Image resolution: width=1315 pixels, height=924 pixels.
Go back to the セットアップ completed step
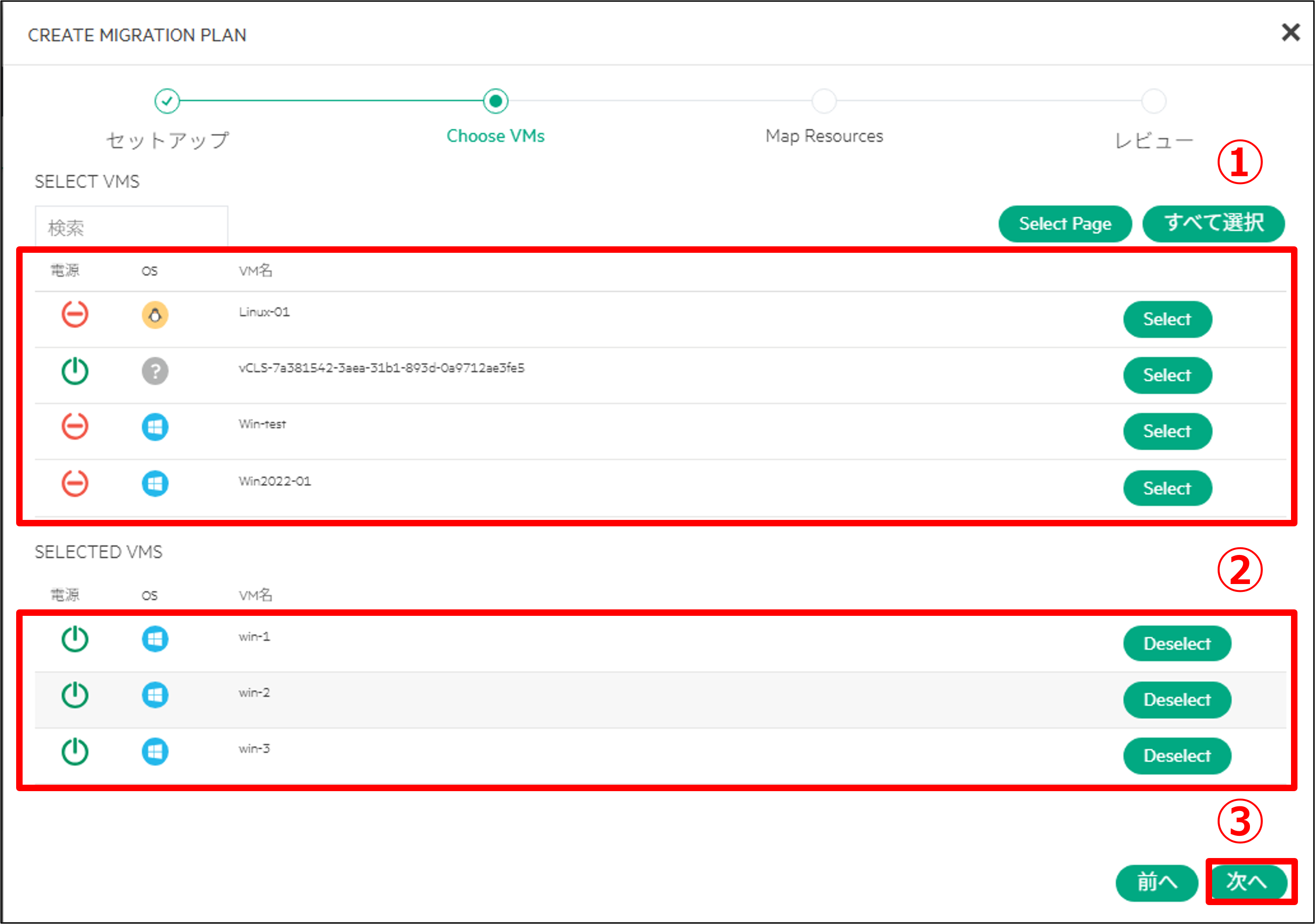(x=167, y=101)
